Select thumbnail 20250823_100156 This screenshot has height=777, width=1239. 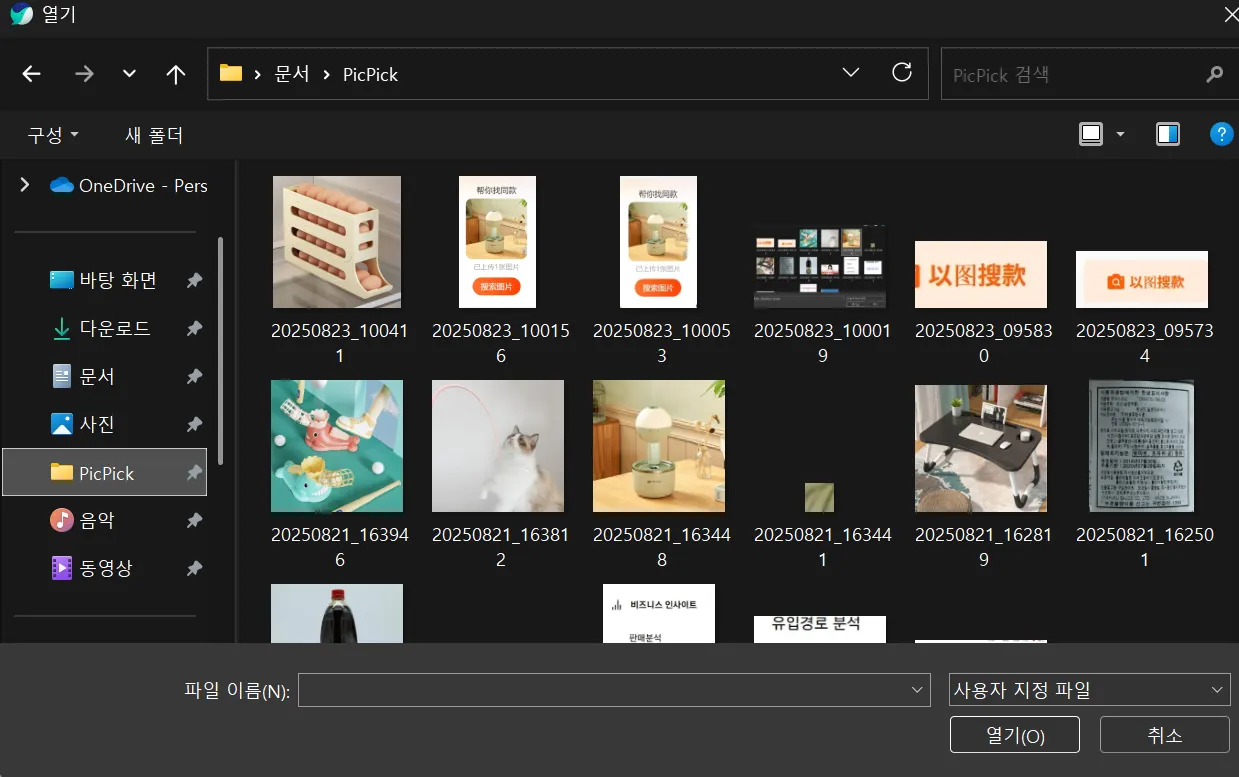click(x=497, y=242)
